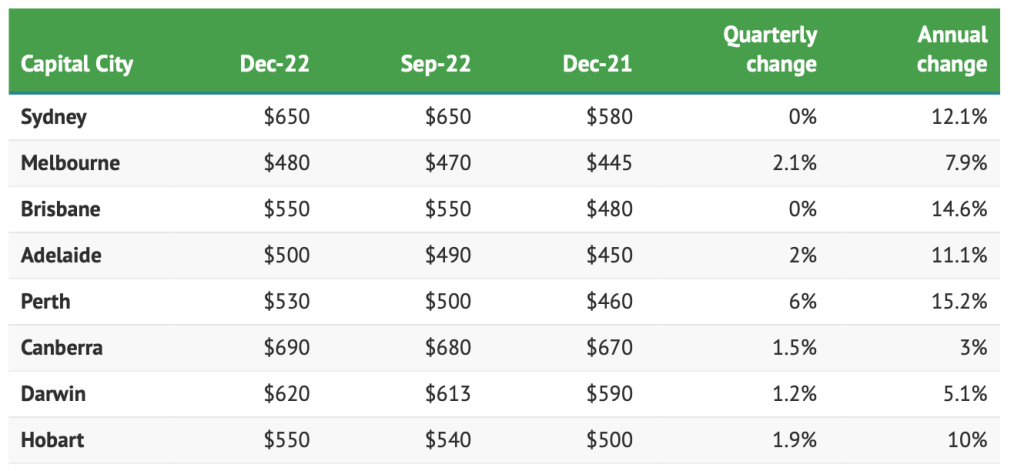The height and width of the screenshot is (471, 1024).
Task: Select the Dec-22 column header
Action: point(275,65)
